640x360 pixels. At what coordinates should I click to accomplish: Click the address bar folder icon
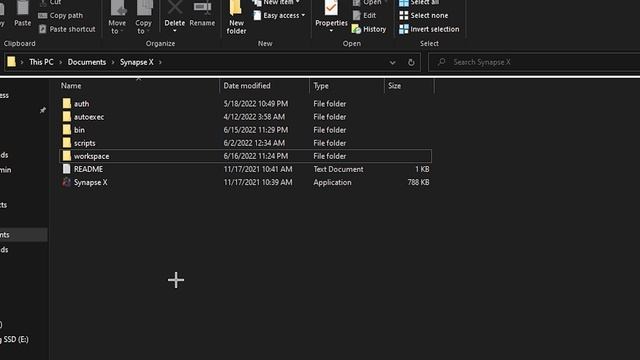coord(11,62)
